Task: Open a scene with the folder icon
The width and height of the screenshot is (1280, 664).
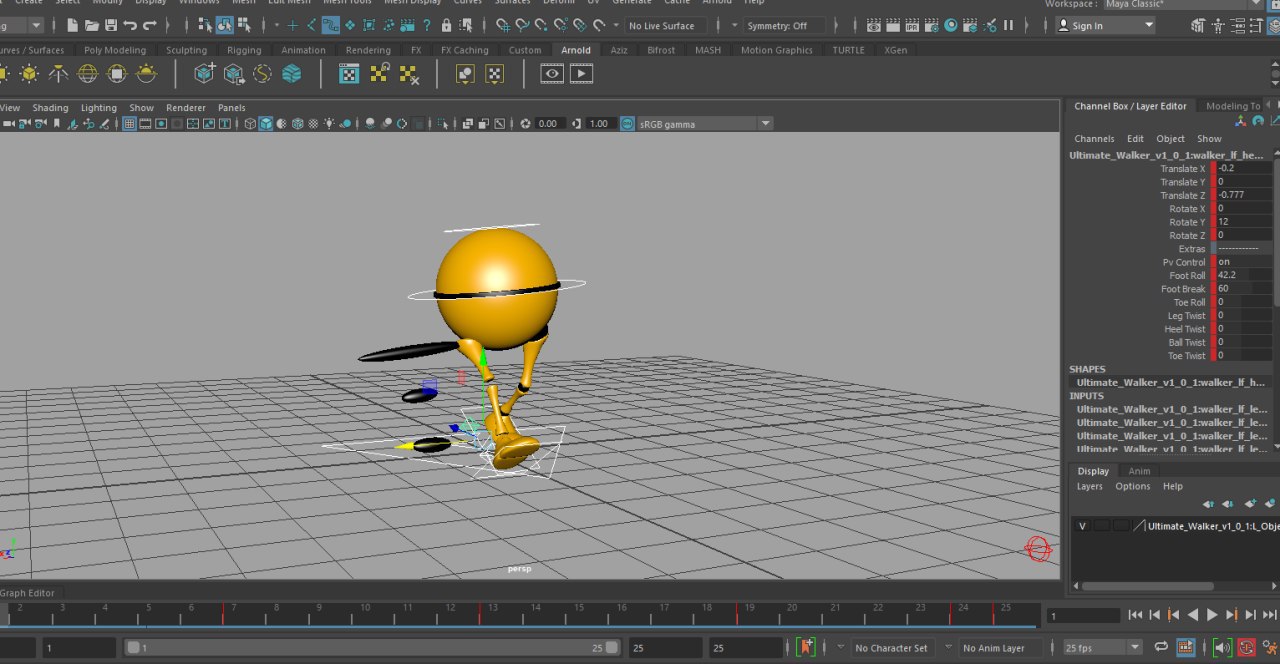Action: 91,25
